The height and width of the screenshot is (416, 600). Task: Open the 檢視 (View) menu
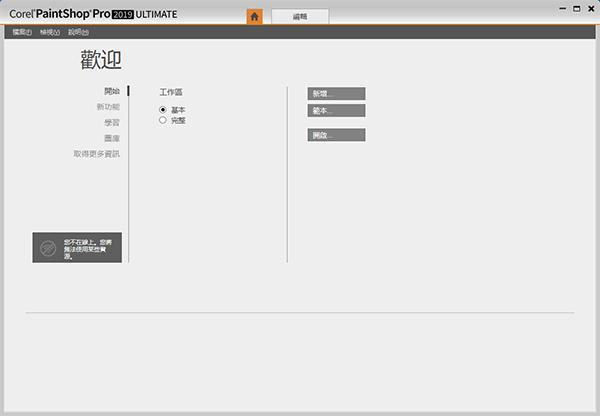coord(50,32)
